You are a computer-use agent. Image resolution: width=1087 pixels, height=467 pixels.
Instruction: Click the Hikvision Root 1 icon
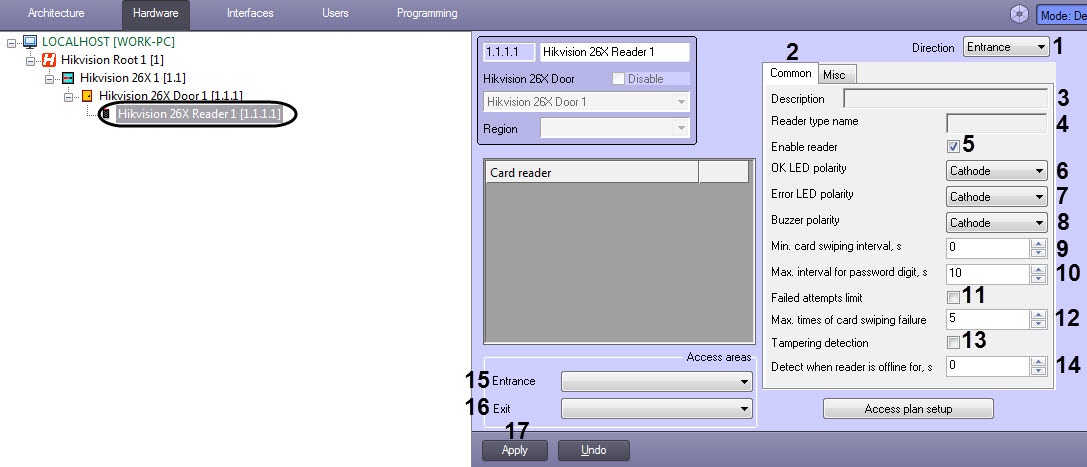pos(49,60)
